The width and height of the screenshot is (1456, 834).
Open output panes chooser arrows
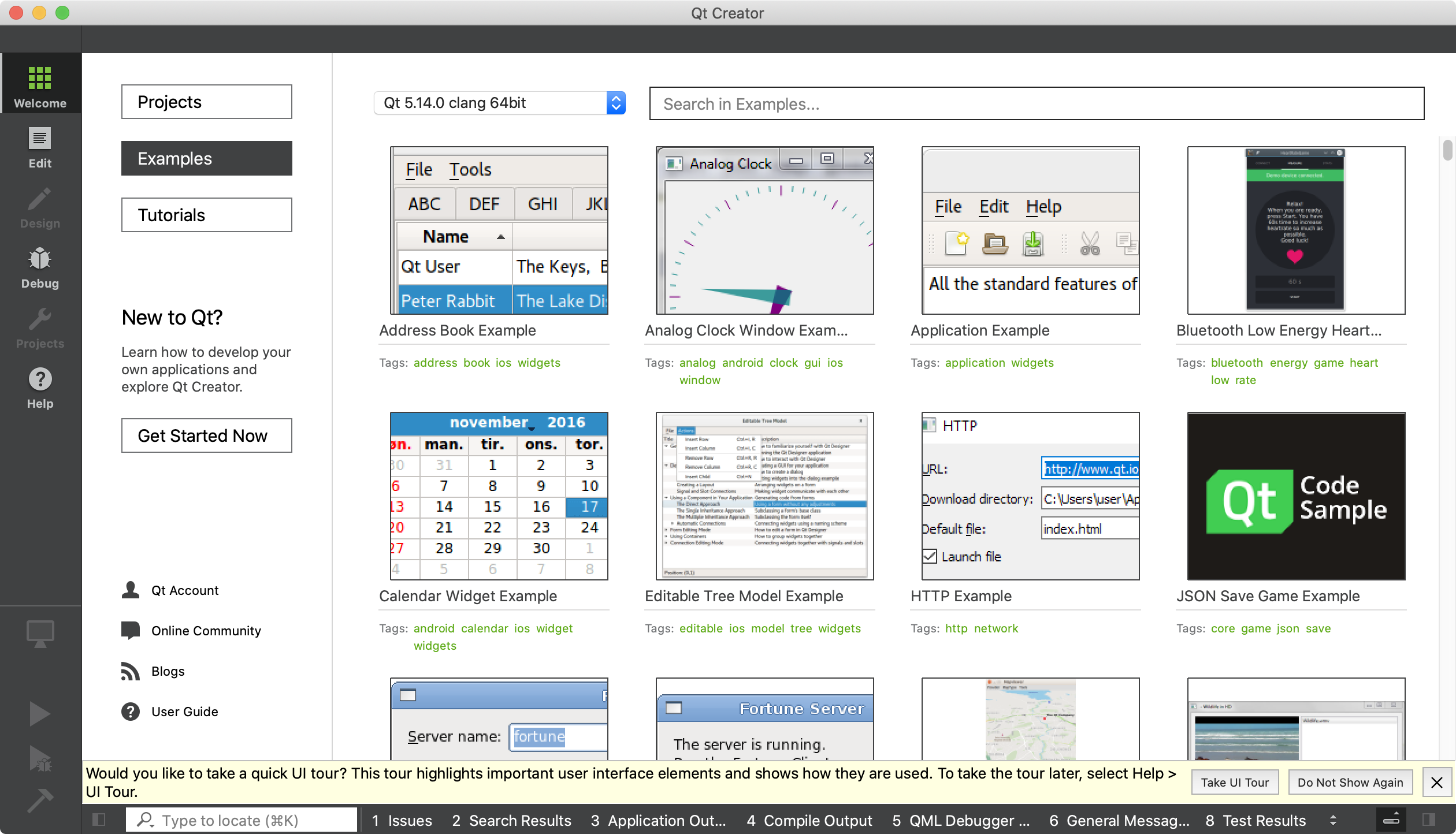[x=1333, y=820]
